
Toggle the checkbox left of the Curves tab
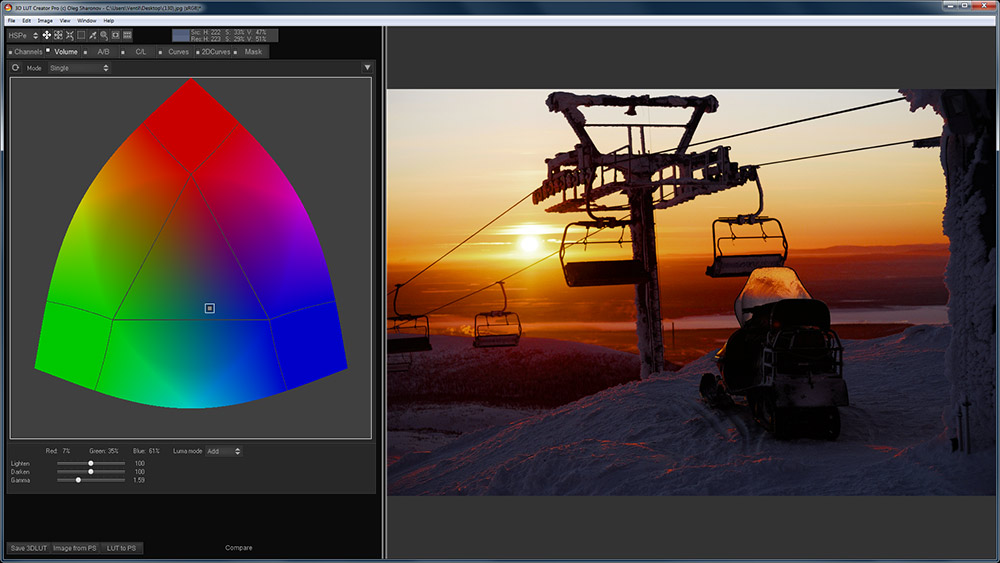pyautogui.click(x=161, y=52)
